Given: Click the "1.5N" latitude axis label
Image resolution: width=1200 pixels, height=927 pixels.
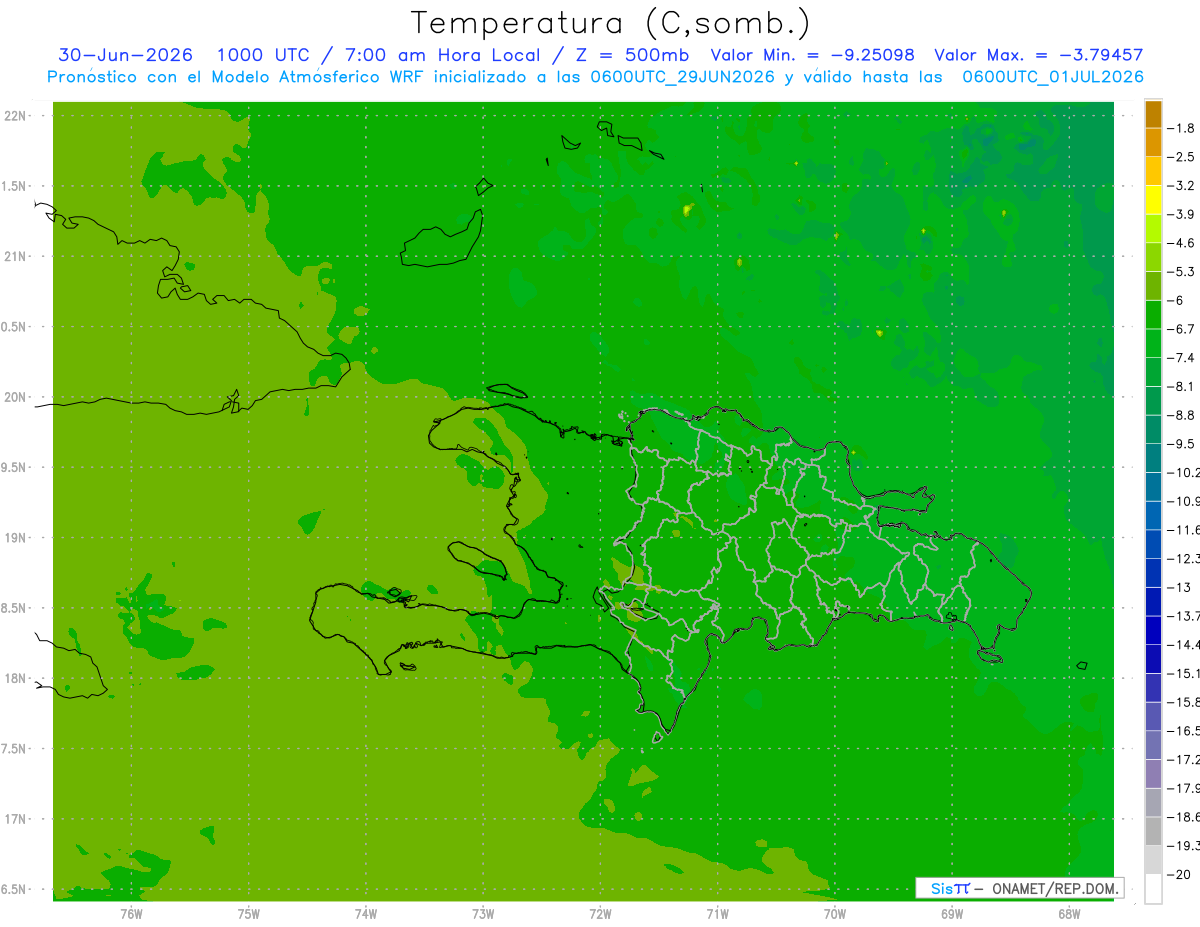Looking at the screenshot, I should coord(15,186).
